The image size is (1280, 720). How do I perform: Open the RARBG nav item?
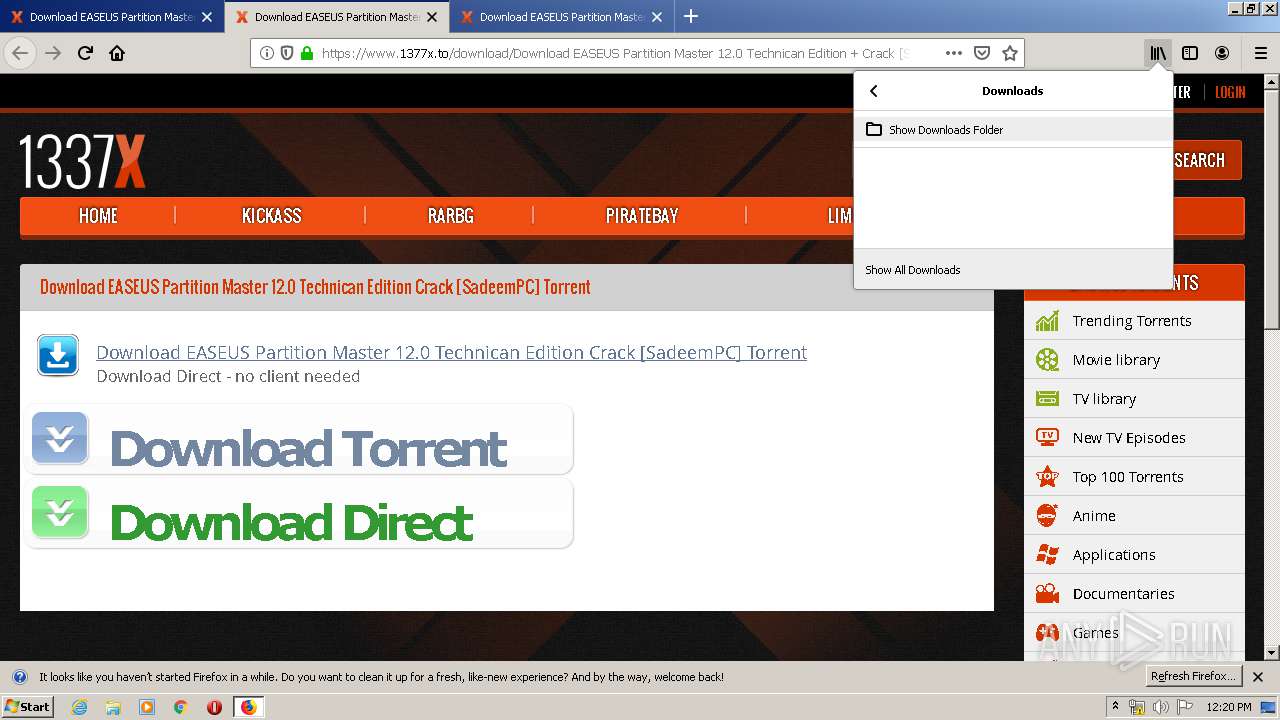click(450, 215)
